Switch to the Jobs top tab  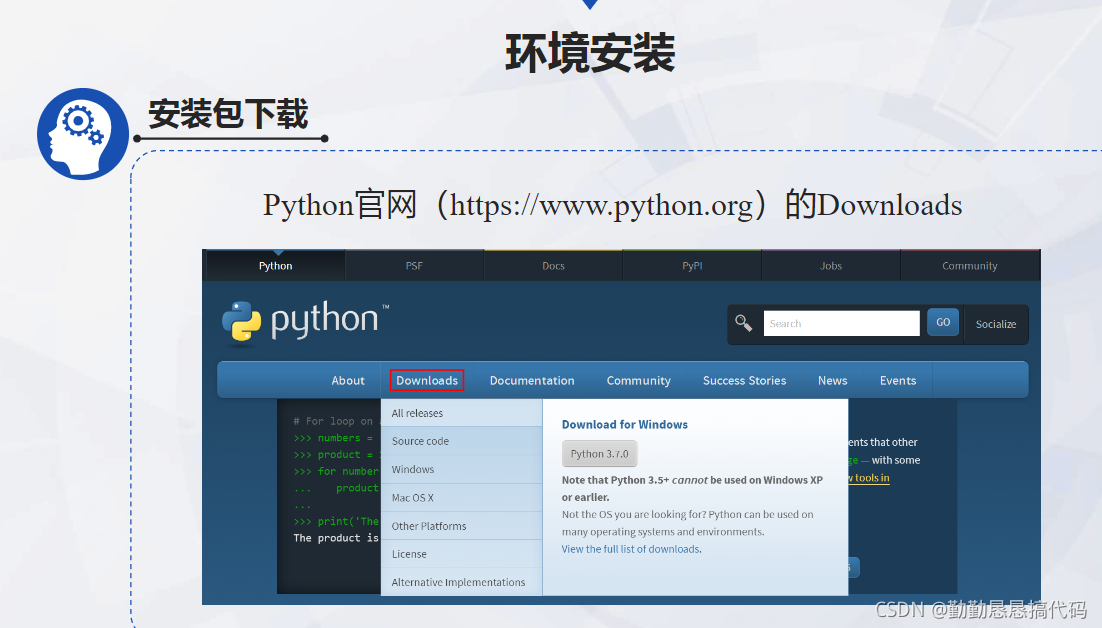tap(831, 266)
